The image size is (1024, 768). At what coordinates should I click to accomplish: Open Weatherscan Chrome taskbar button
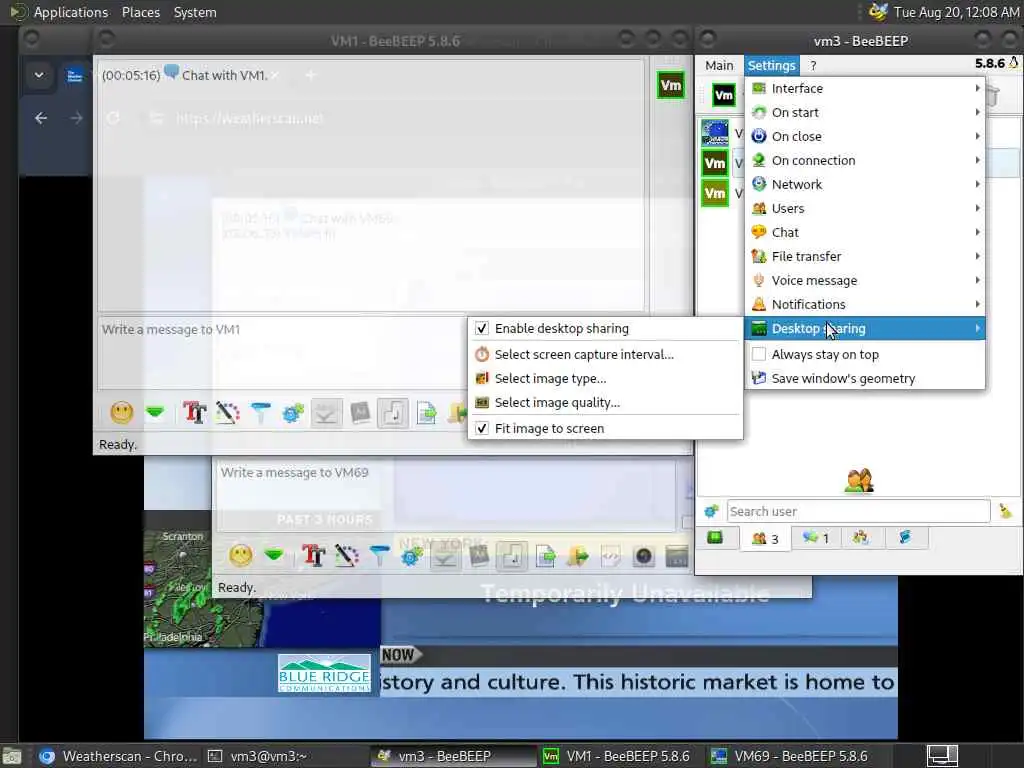(118, 756)
